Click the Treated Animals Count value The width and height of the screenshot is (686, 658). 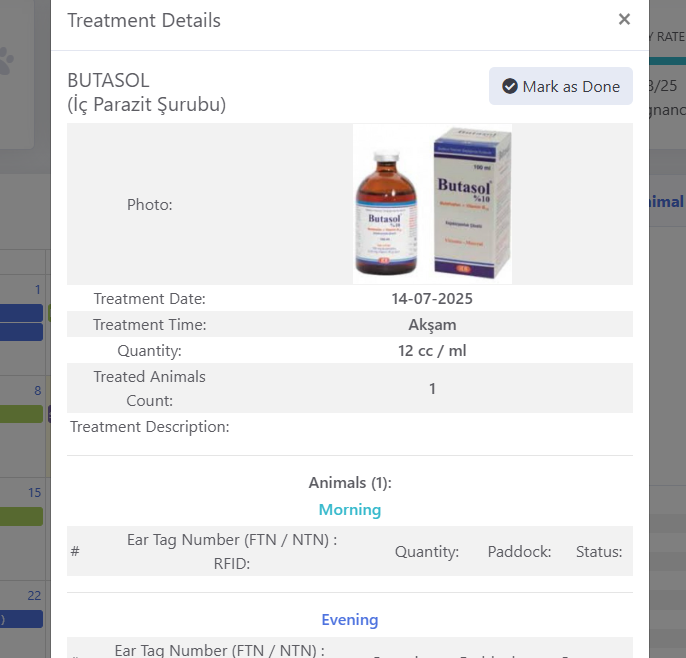[x=432, y=388]
